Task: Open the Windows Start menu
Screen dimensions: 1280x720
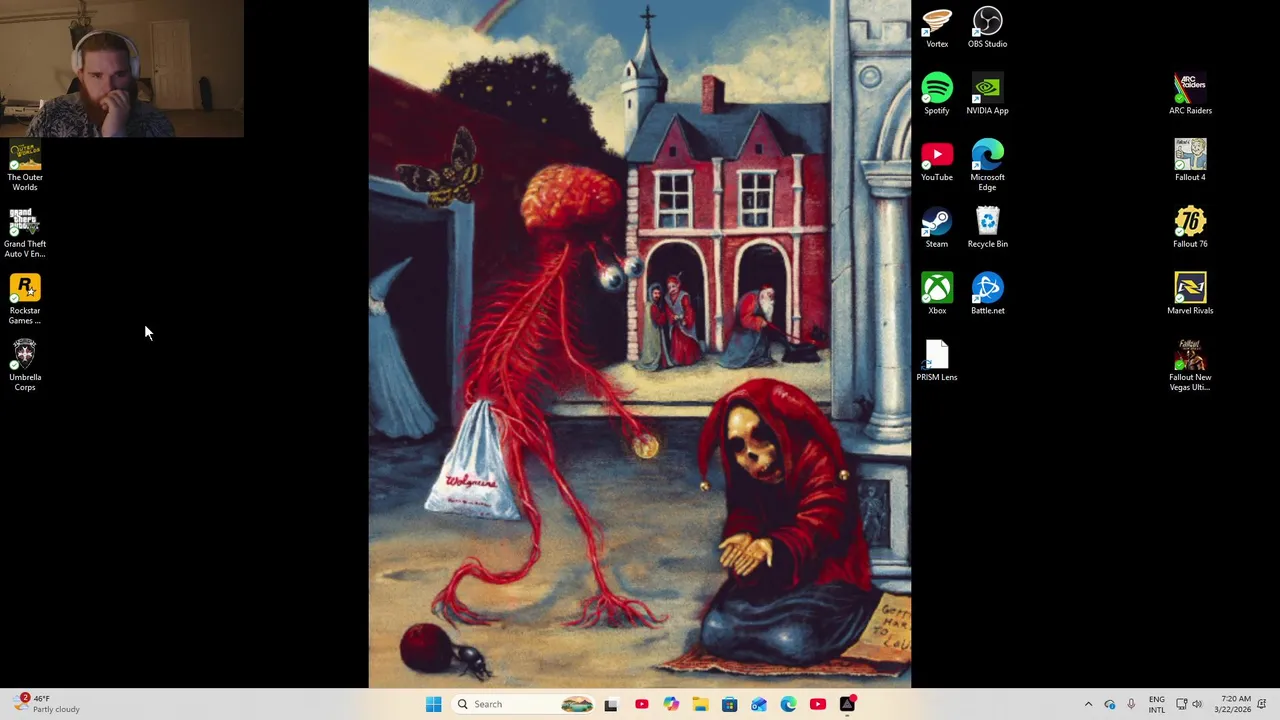Action: coord(433,704)
